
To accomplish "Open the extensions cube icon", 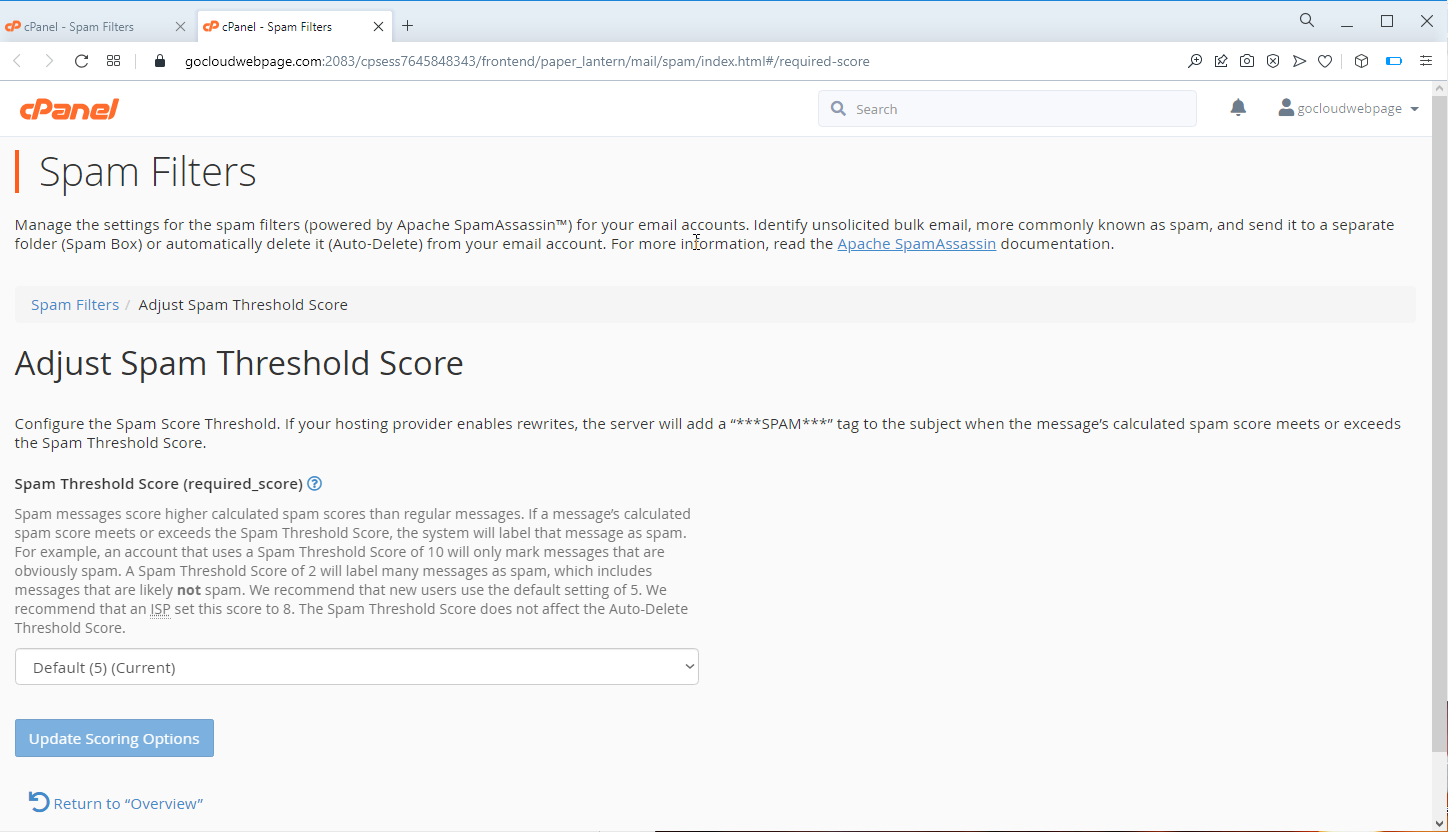I will (x=1361, y=61).
